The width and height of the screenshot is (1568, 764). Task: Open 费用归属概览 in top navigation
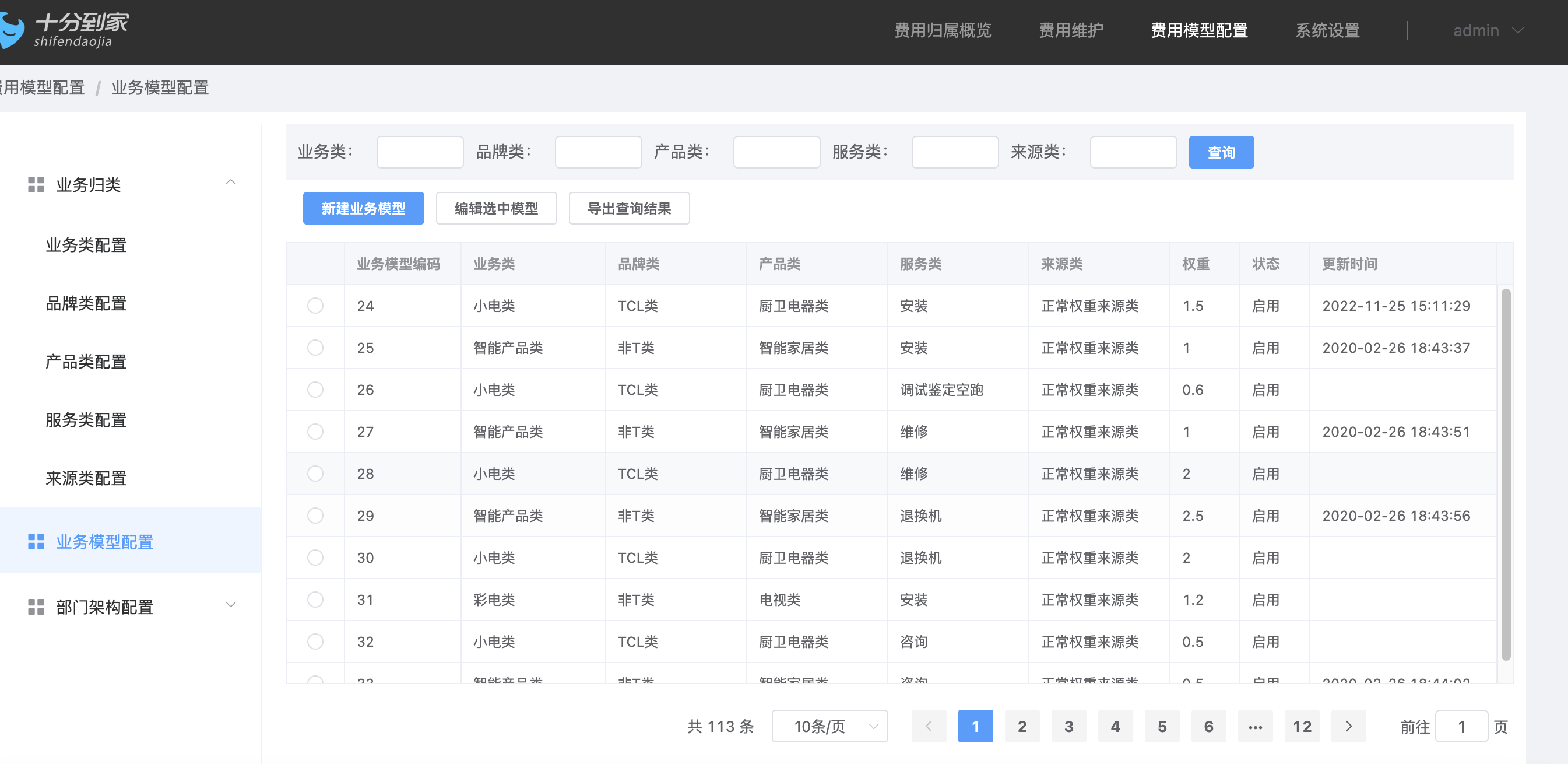[x=943, y=30]
